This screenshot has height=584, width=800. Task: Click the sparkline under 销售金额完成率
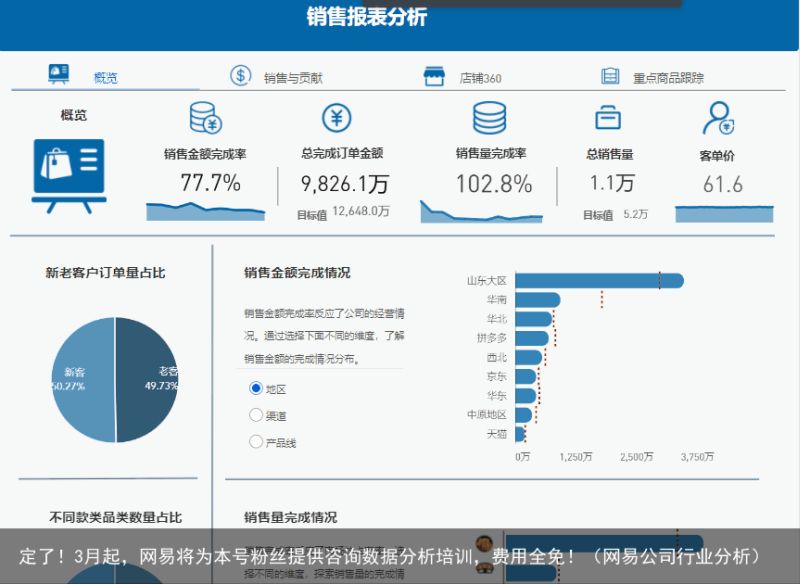click(x=206, y=212)
